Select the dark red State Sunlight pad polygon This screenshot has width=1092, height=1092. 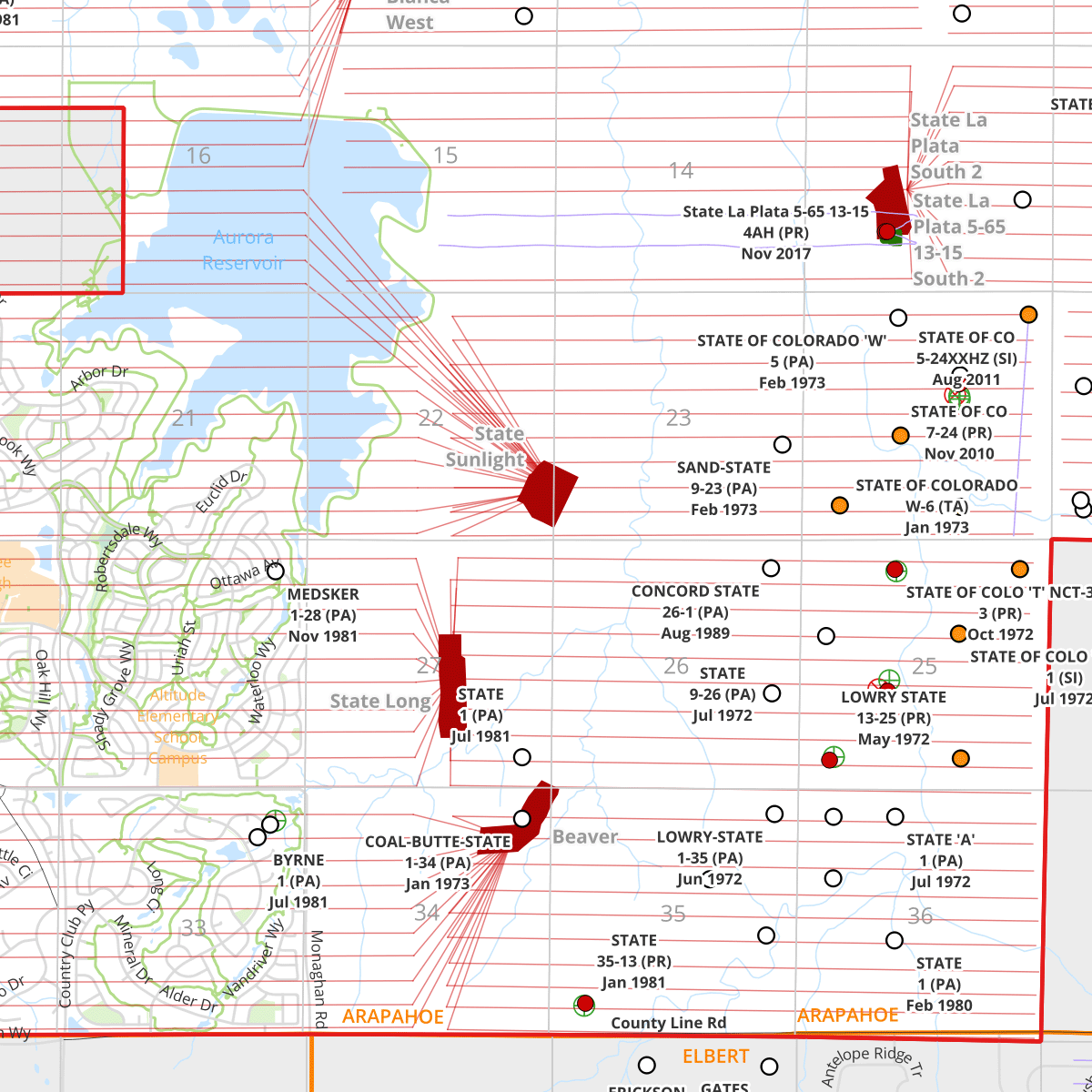(549, 492)
